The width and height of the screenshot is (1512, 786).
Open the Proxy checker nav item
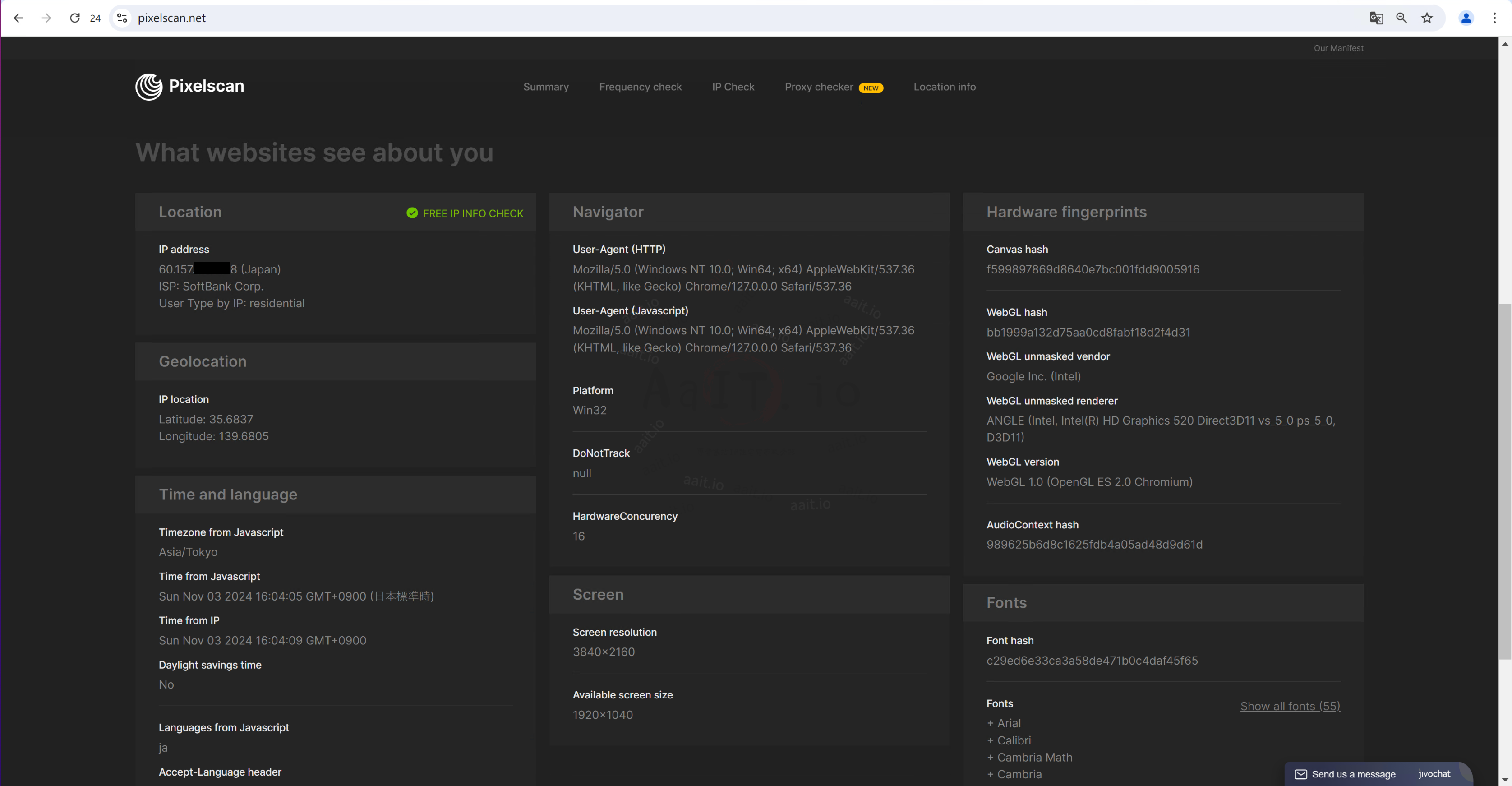coord(819,87)
